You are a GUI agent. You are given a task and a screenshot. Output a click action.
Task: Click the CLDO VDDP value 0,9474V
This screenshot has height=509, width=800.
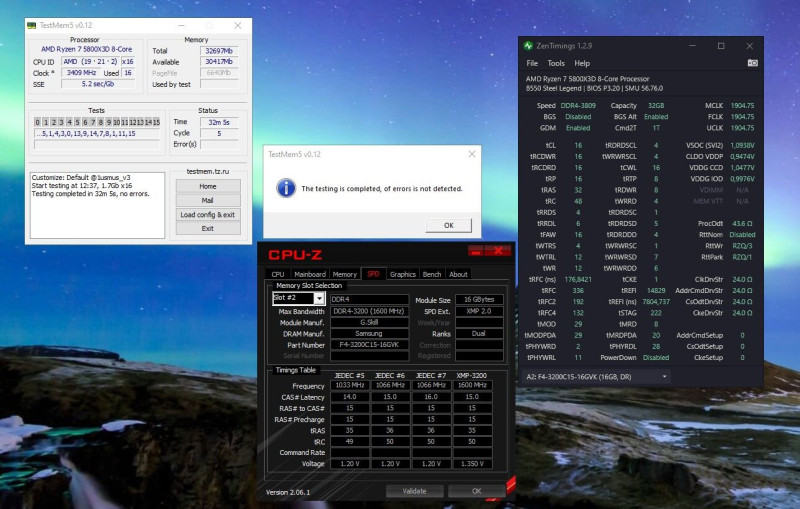point(742,157)
